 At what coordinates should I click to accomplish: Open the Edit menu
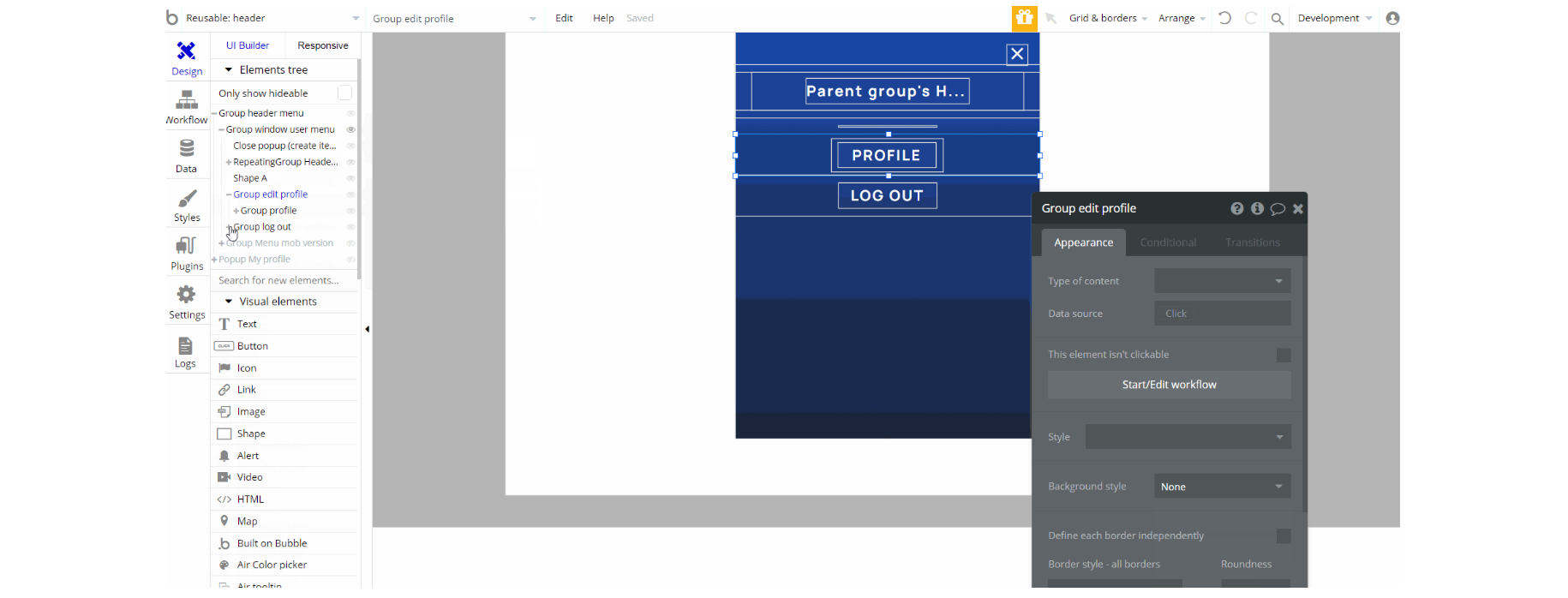(x=564, y=18)
